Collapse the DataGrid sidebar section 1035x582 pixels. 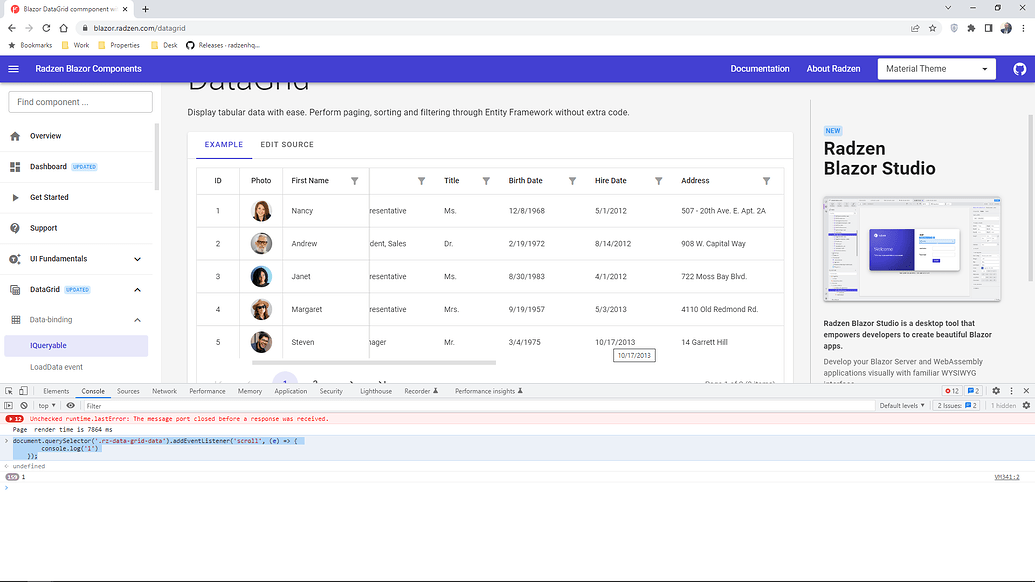pos(77,290)
